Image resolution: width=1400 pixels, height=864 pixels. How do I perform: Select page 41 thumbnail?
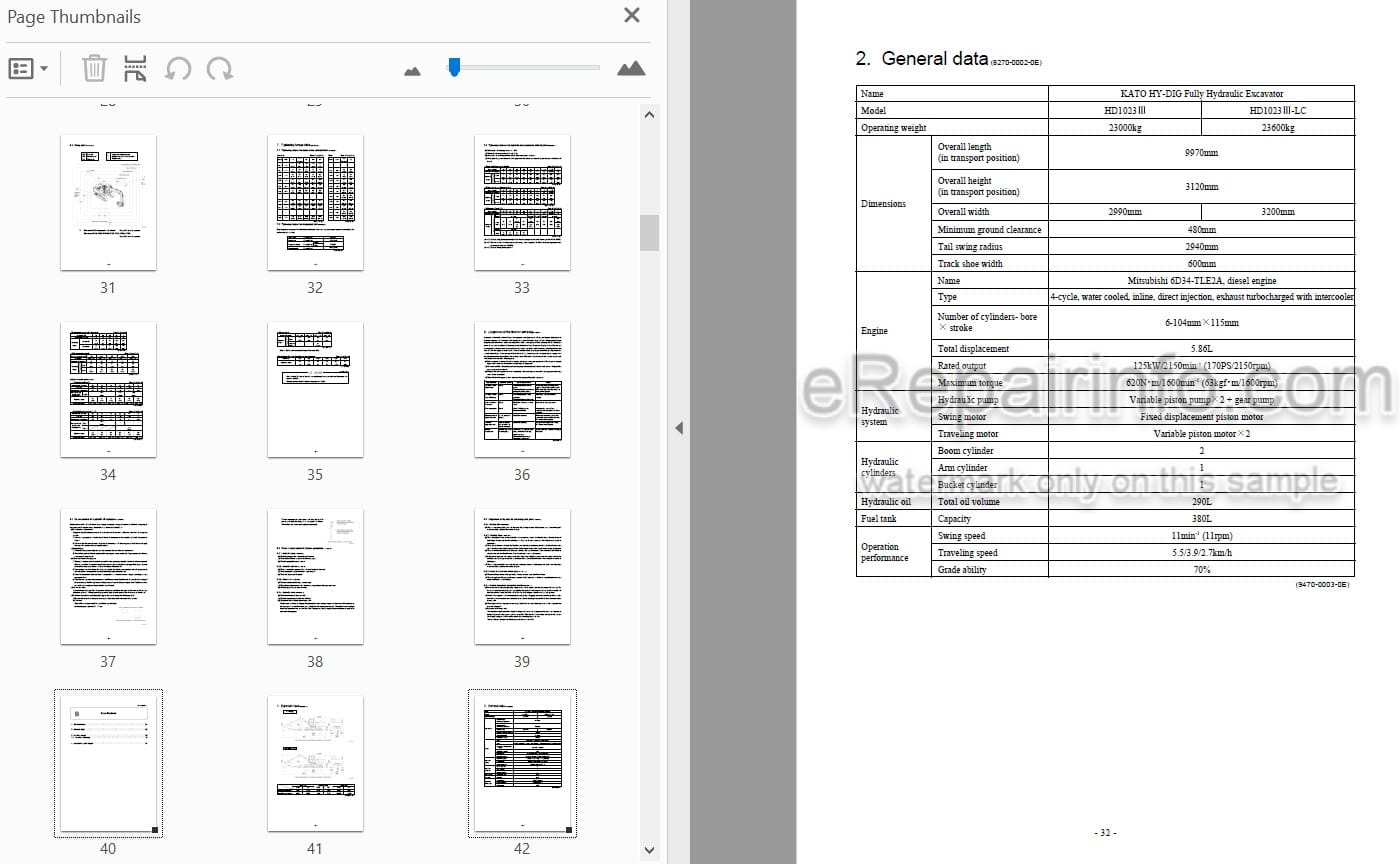point(315,764)
